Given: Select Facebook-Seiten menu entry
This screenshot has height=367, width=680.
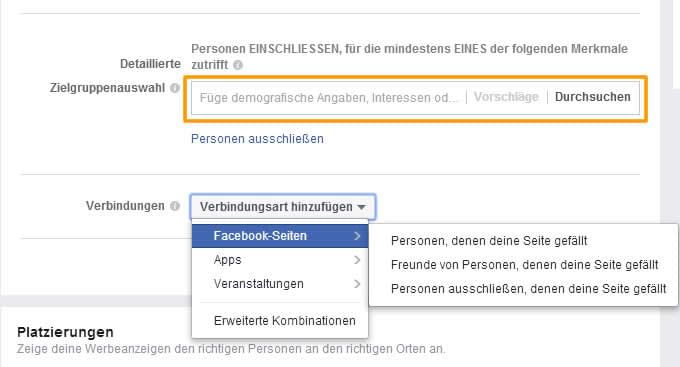Looking at the screenshot, I should (x=280, y=236).
